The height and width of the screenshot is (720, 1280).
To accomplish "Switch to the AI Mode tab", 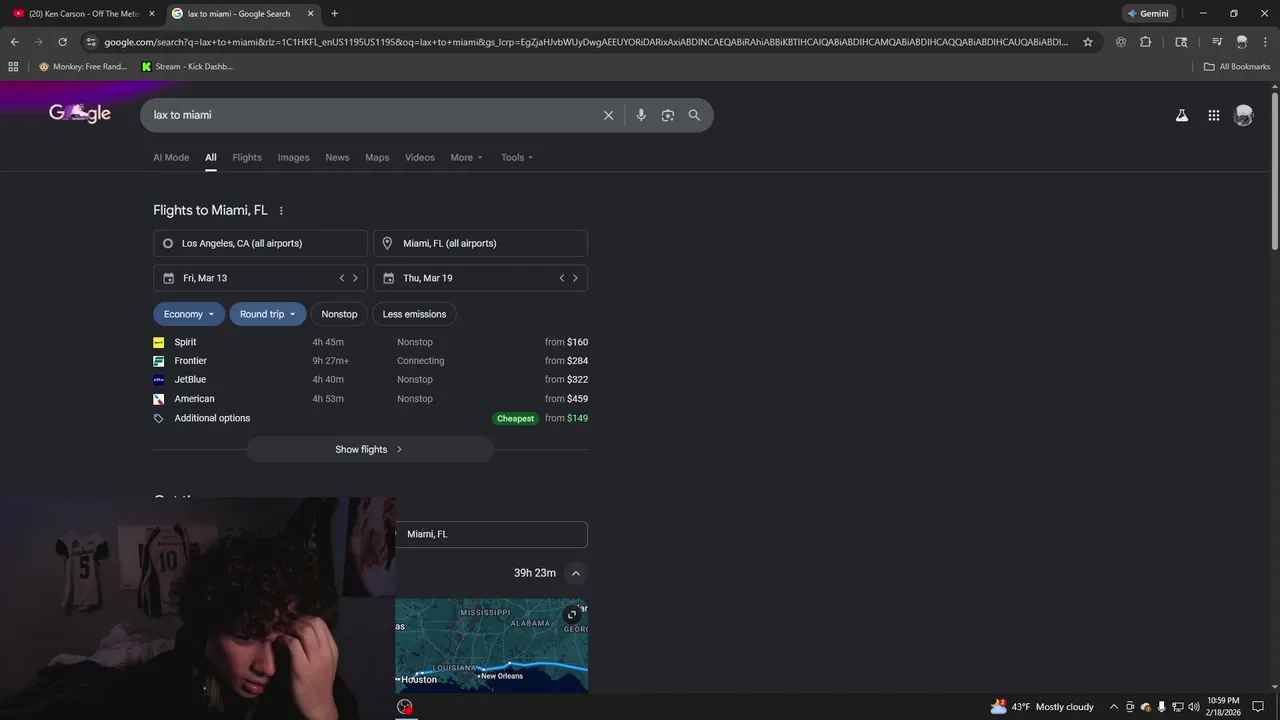I will tap(171, 158).
